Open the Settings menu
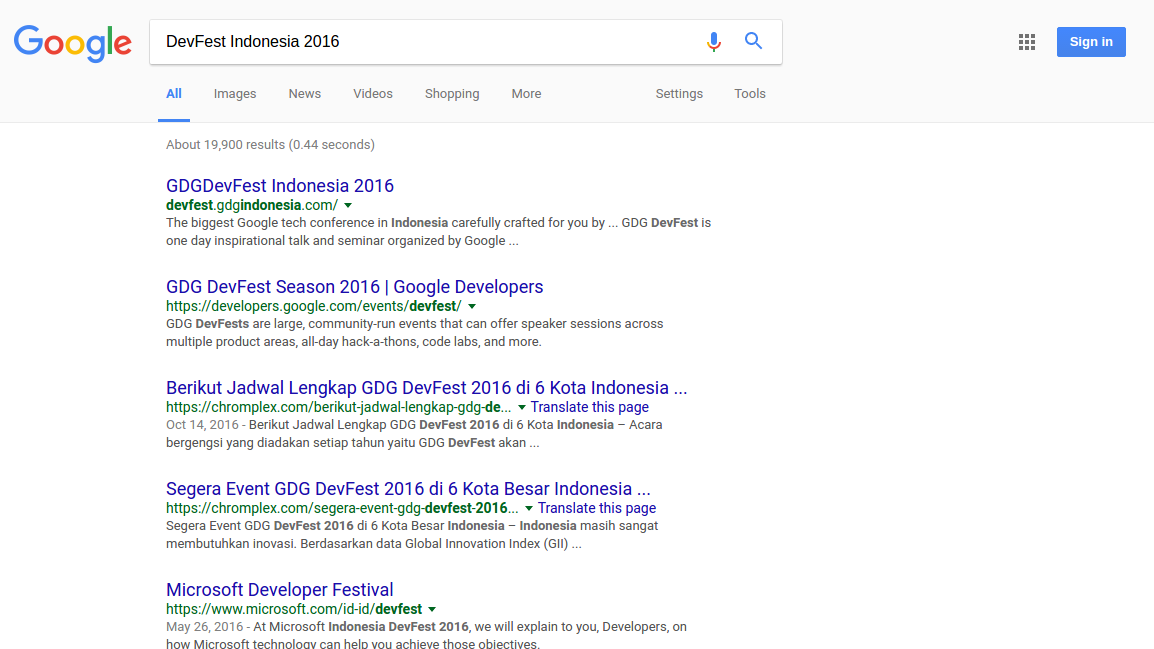The width and height of the screenshot is (1154, 649). 679,93
